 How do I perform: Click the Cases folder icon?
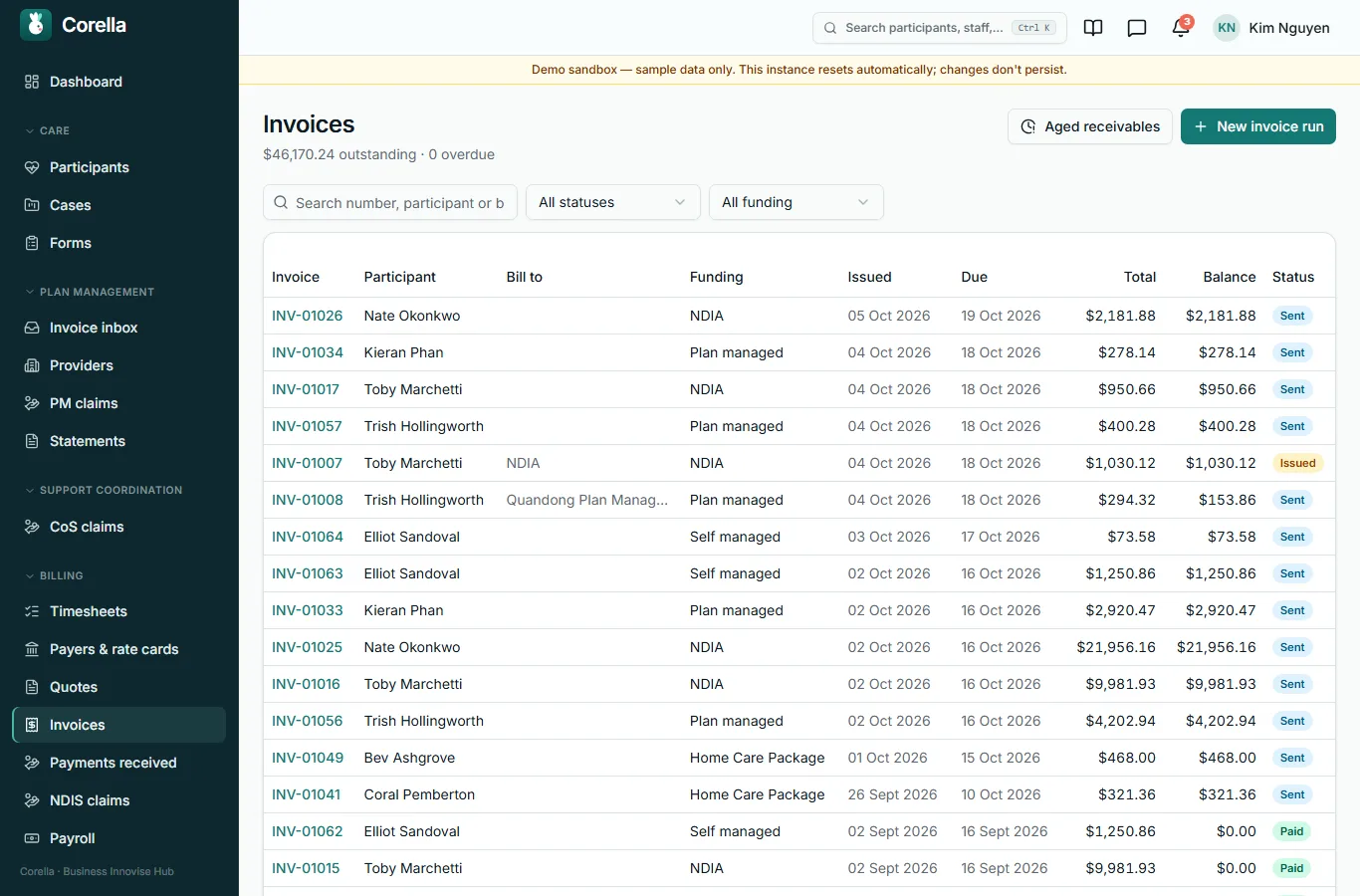32,205
